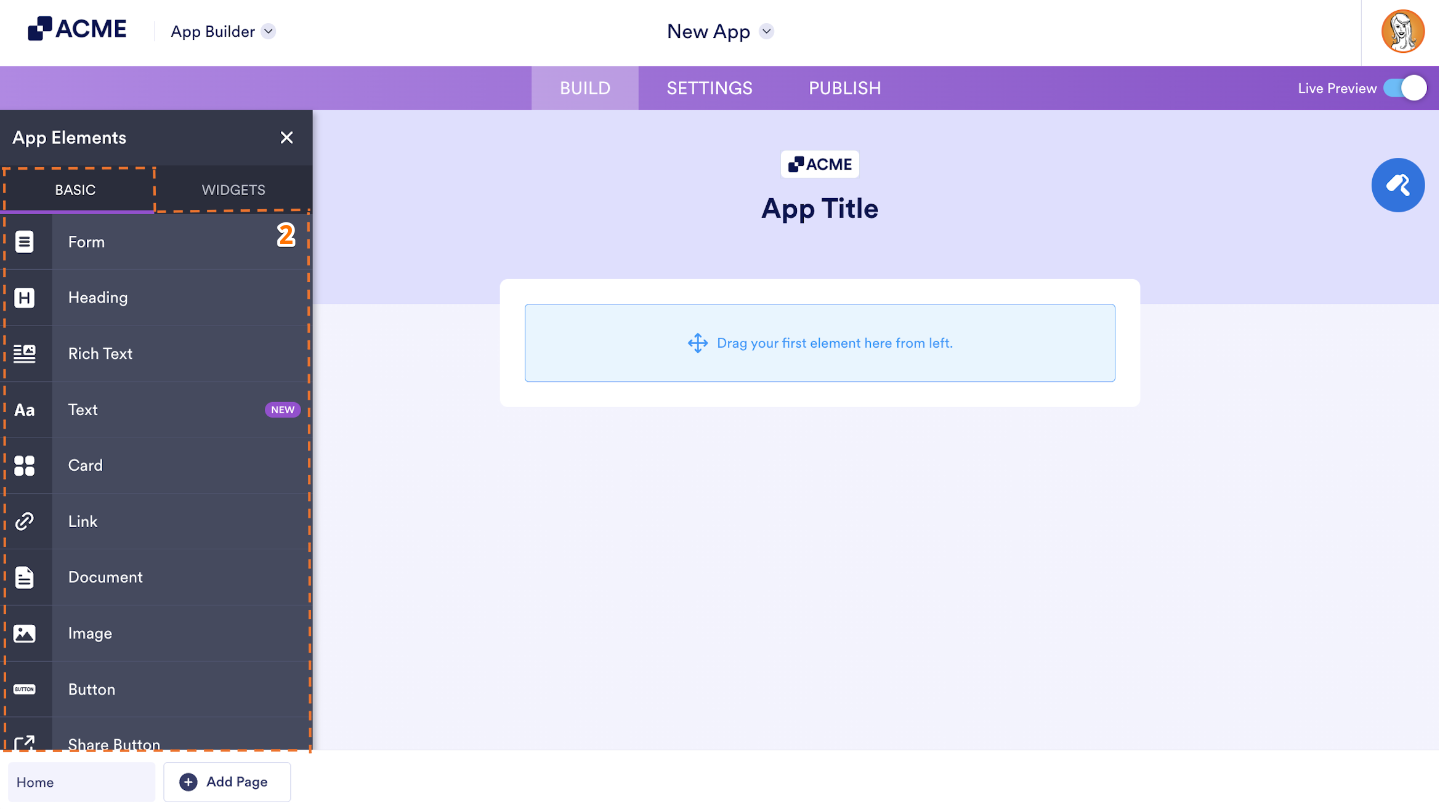Open the user profile avatar

1403,31
